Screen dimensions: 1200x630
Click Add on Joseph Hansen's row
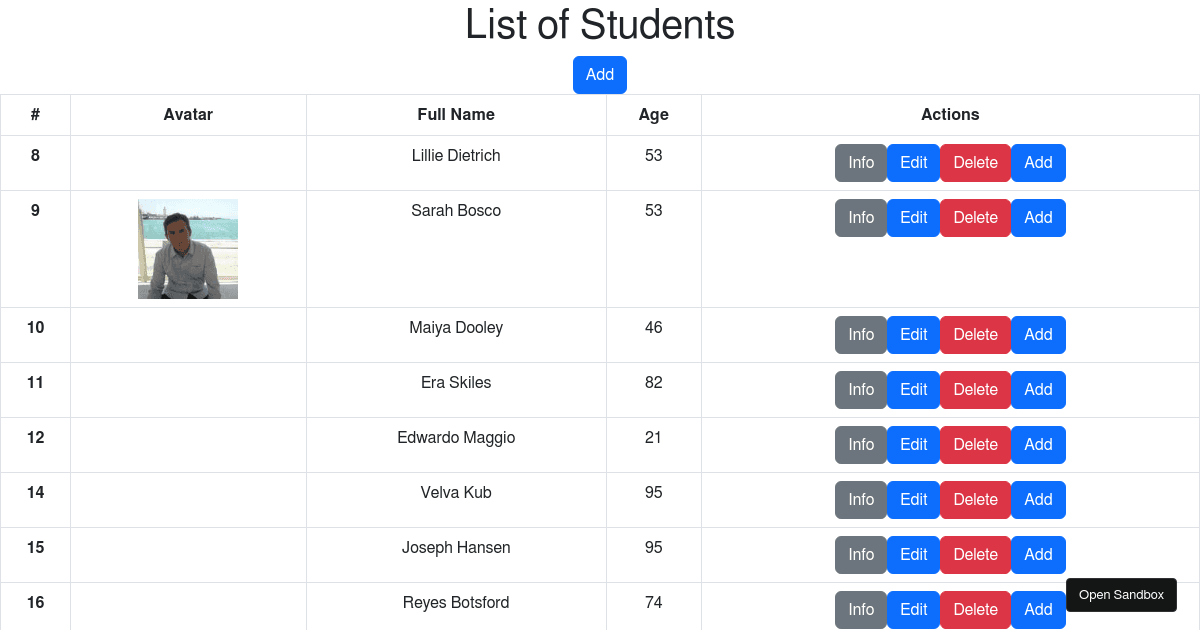(x=1038, y=554)
